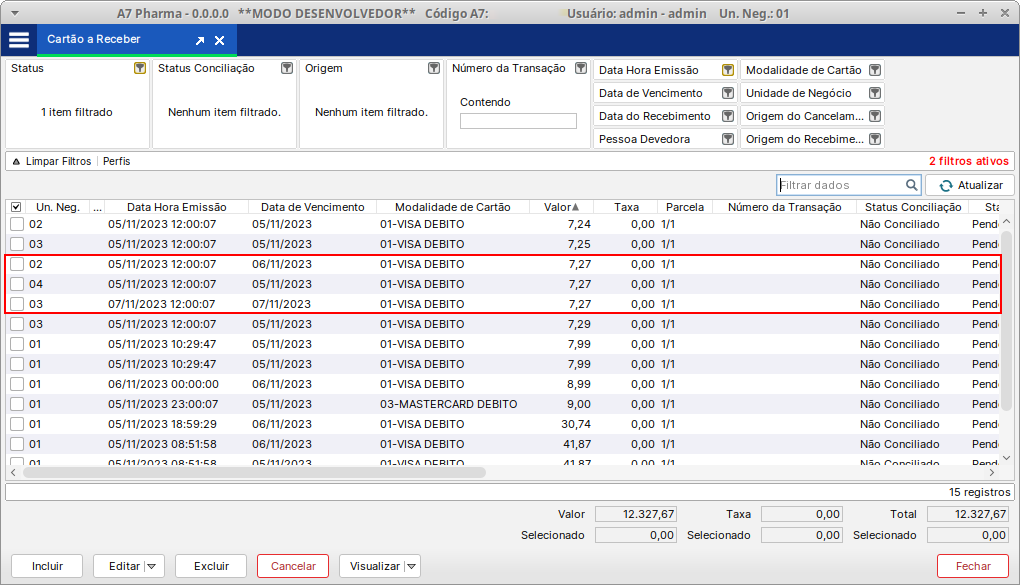
Task: Click the search magnifier icon
Action: click(x=911, y=185)
